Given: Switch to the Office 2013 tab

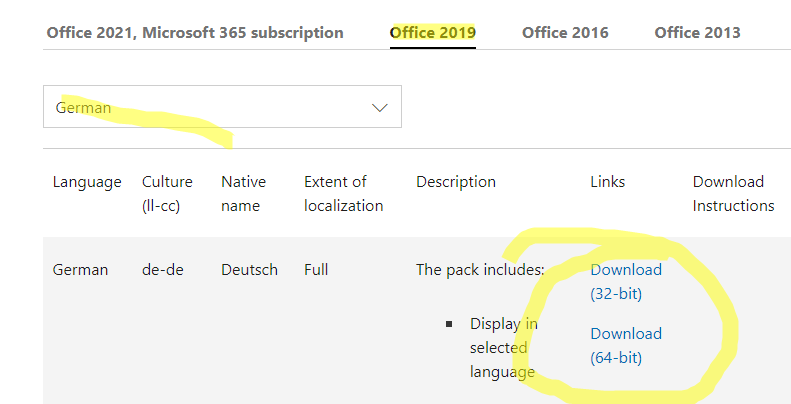Looking at the screenshot, I should (697, 32).
